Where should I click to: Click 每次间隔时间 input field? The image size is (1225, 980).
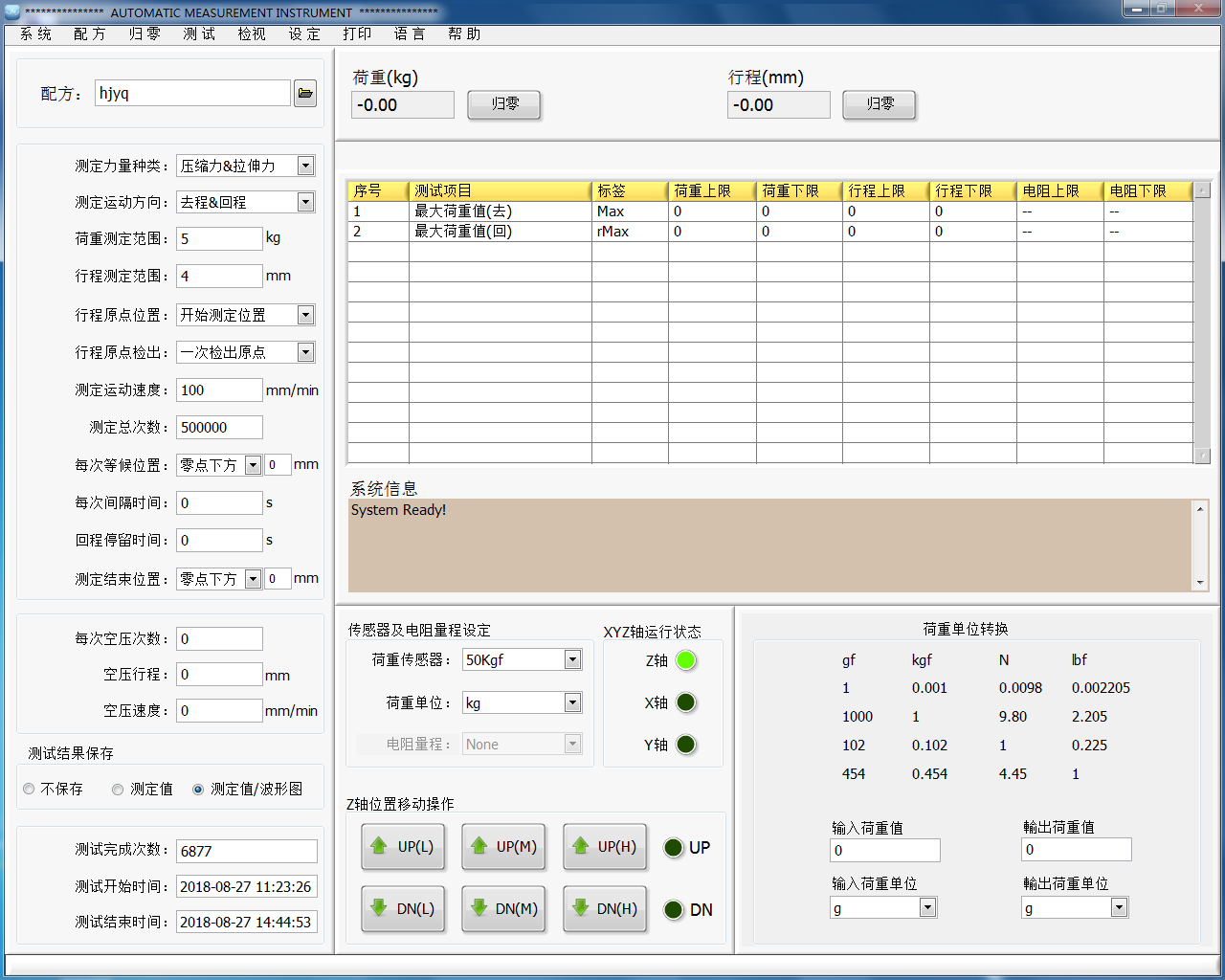coord(219,502)
